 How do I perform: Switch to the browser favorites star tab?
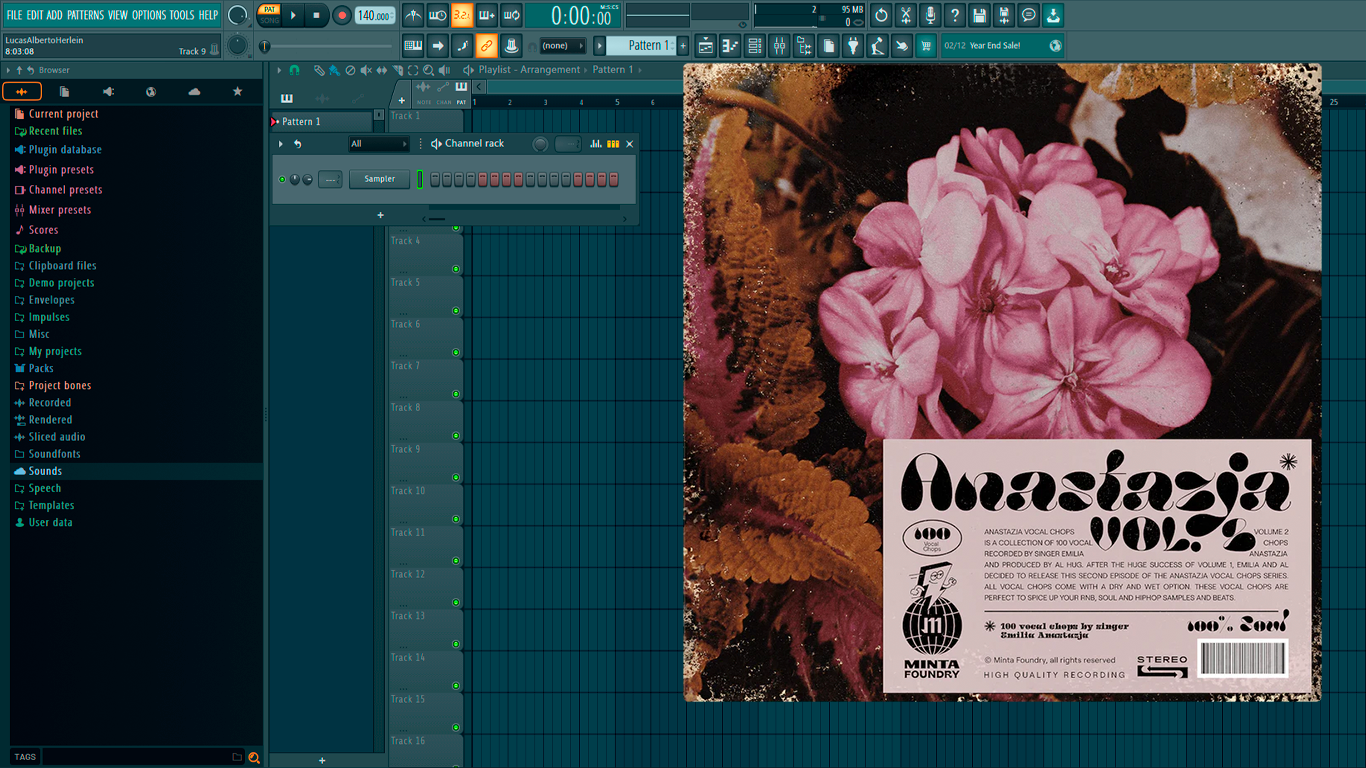pyautogui.click(x=237, y=92)
